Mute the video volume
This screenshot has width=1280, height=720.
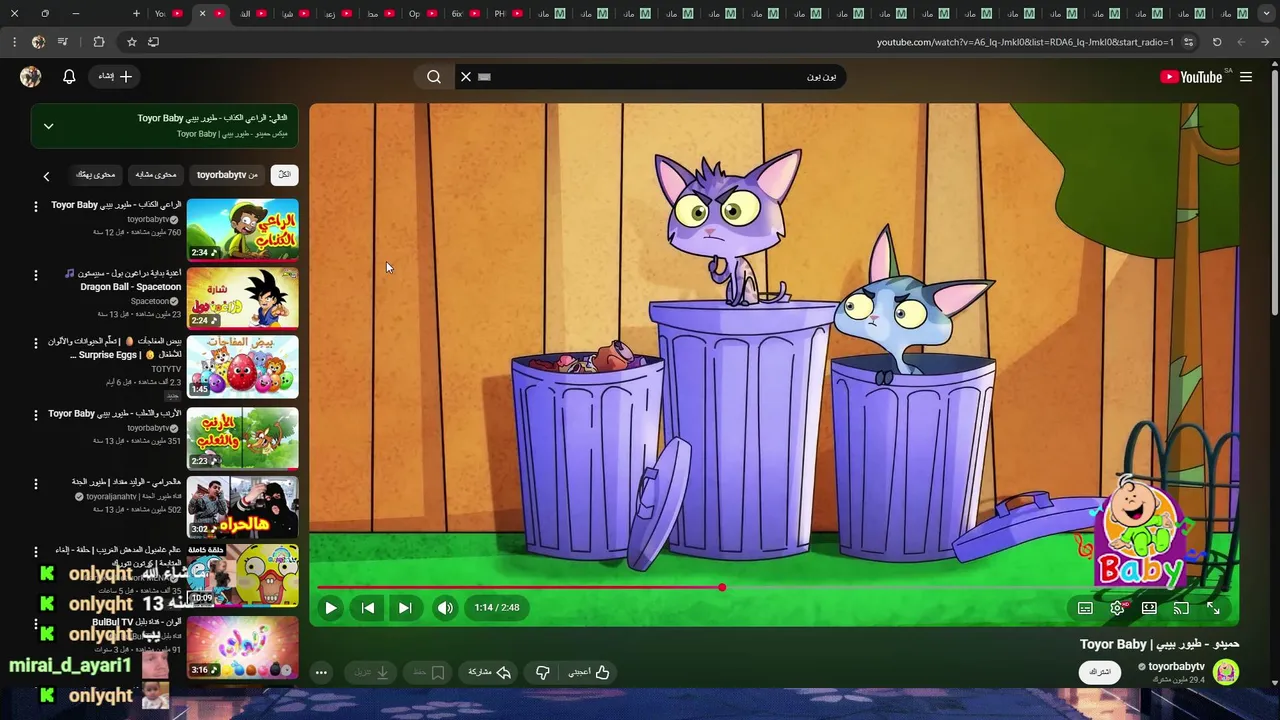pyautogui.click(x=445, y=608)
